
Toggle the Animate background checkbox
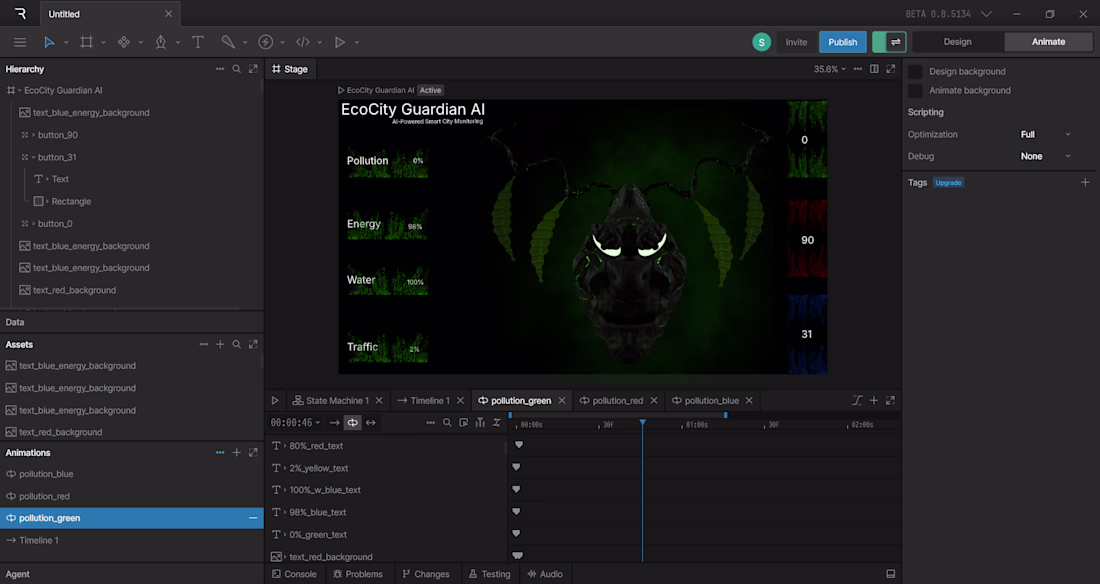(915, 91)
